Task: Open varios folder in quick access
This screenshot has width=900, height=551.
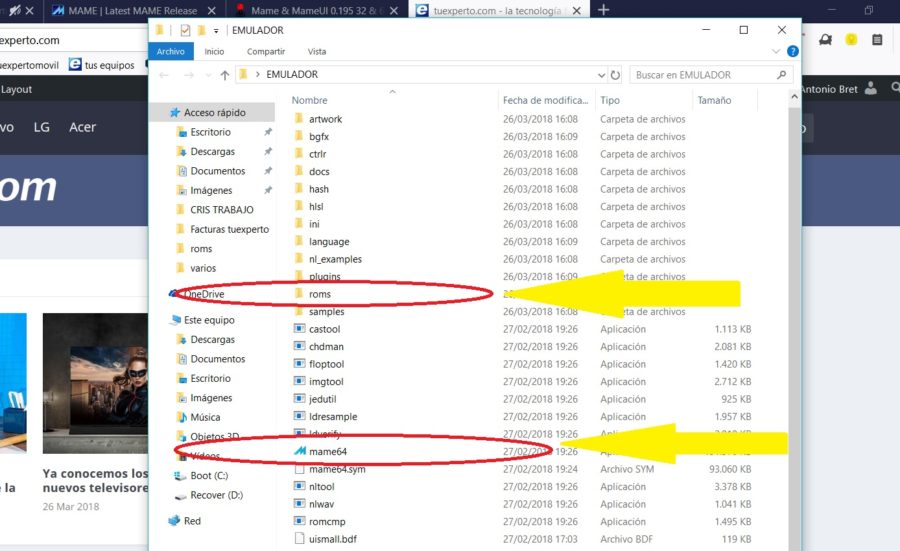Action: point(203,268)
